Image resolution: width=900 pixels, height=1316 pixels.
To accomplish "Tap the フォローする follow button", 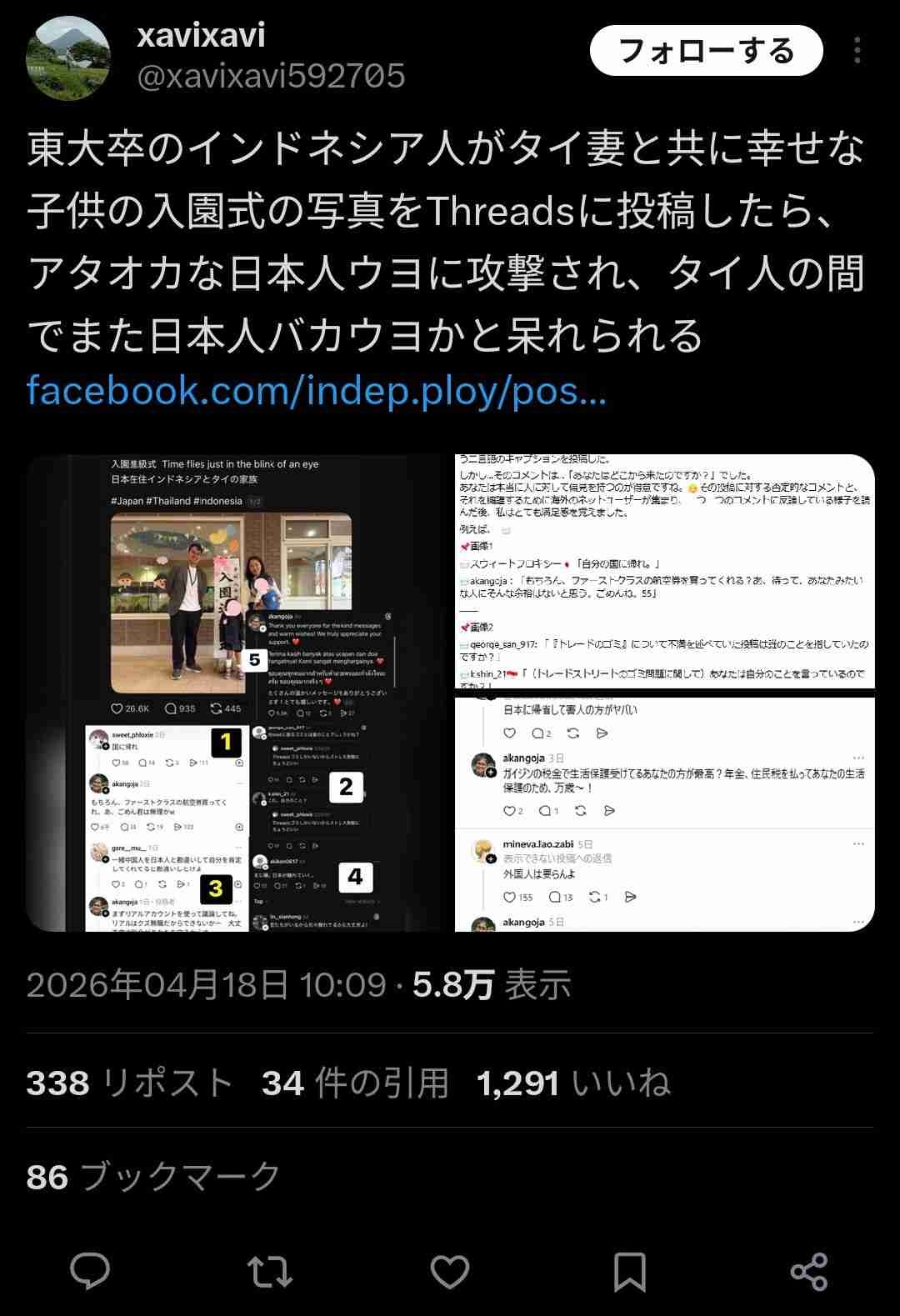I will [x=706, y=51].
